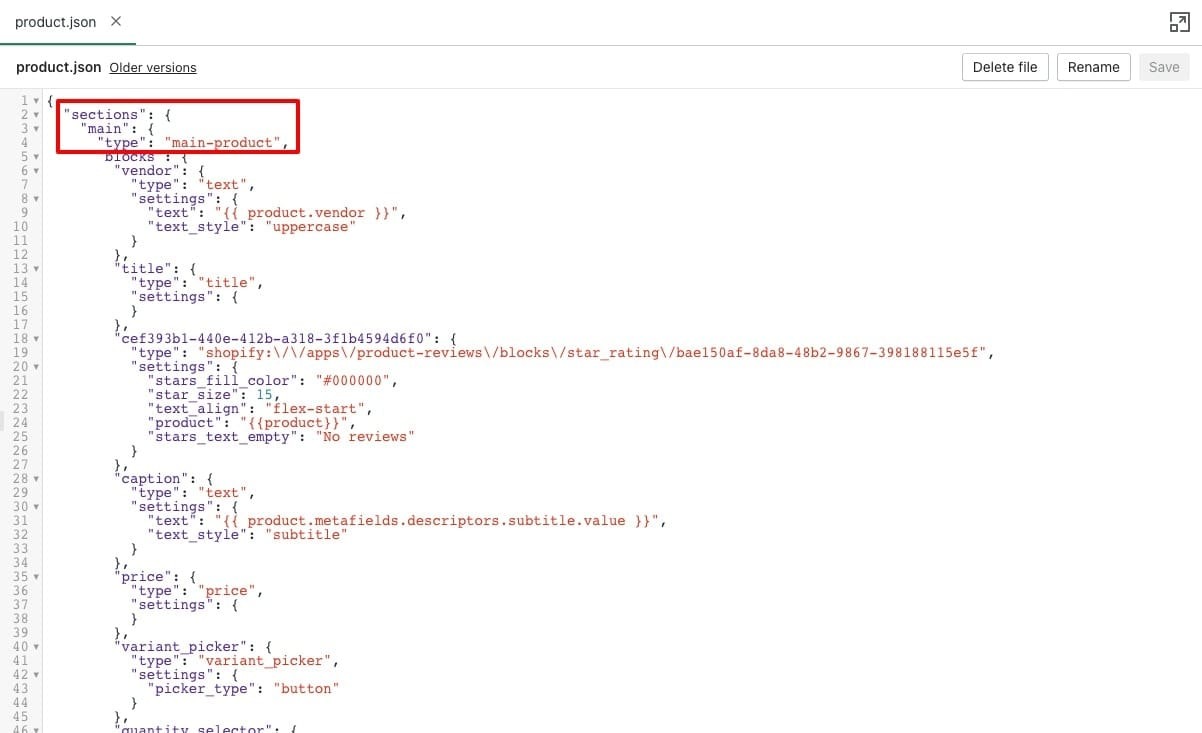Click the Delete file button
This screenshot has height=733, width=1202.
pyautogui.click(x=1004, y=67)
